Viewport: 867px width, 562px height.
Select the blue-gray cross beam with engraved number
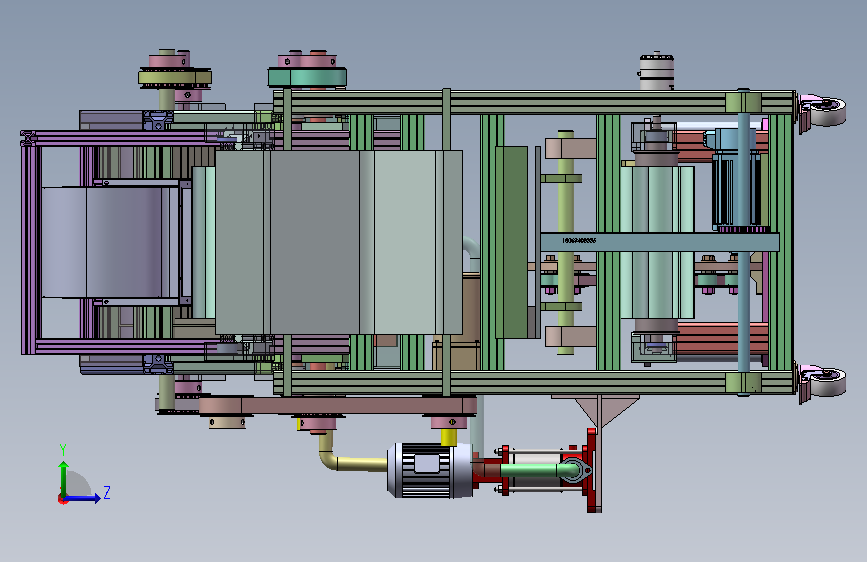click(660, 242)
